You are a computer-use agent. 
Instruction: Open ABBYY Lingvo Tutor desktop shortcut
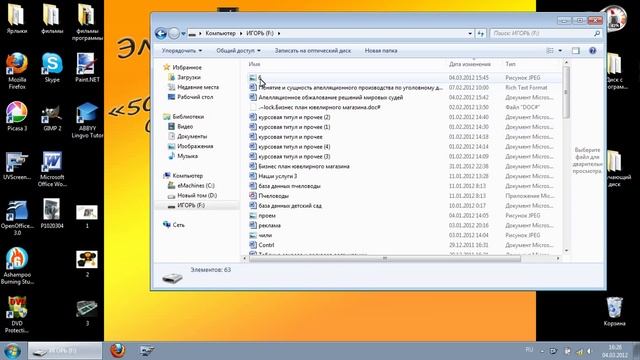[x=87, y=120]
